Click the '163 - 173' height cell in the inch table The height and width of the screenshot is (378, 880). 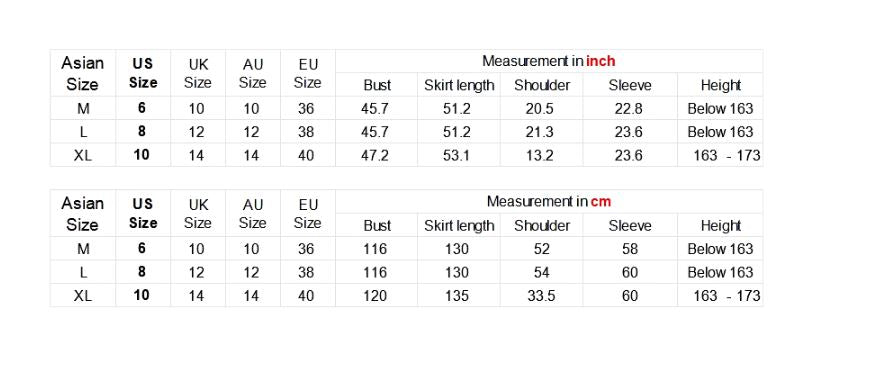click(x=727, y=155)
